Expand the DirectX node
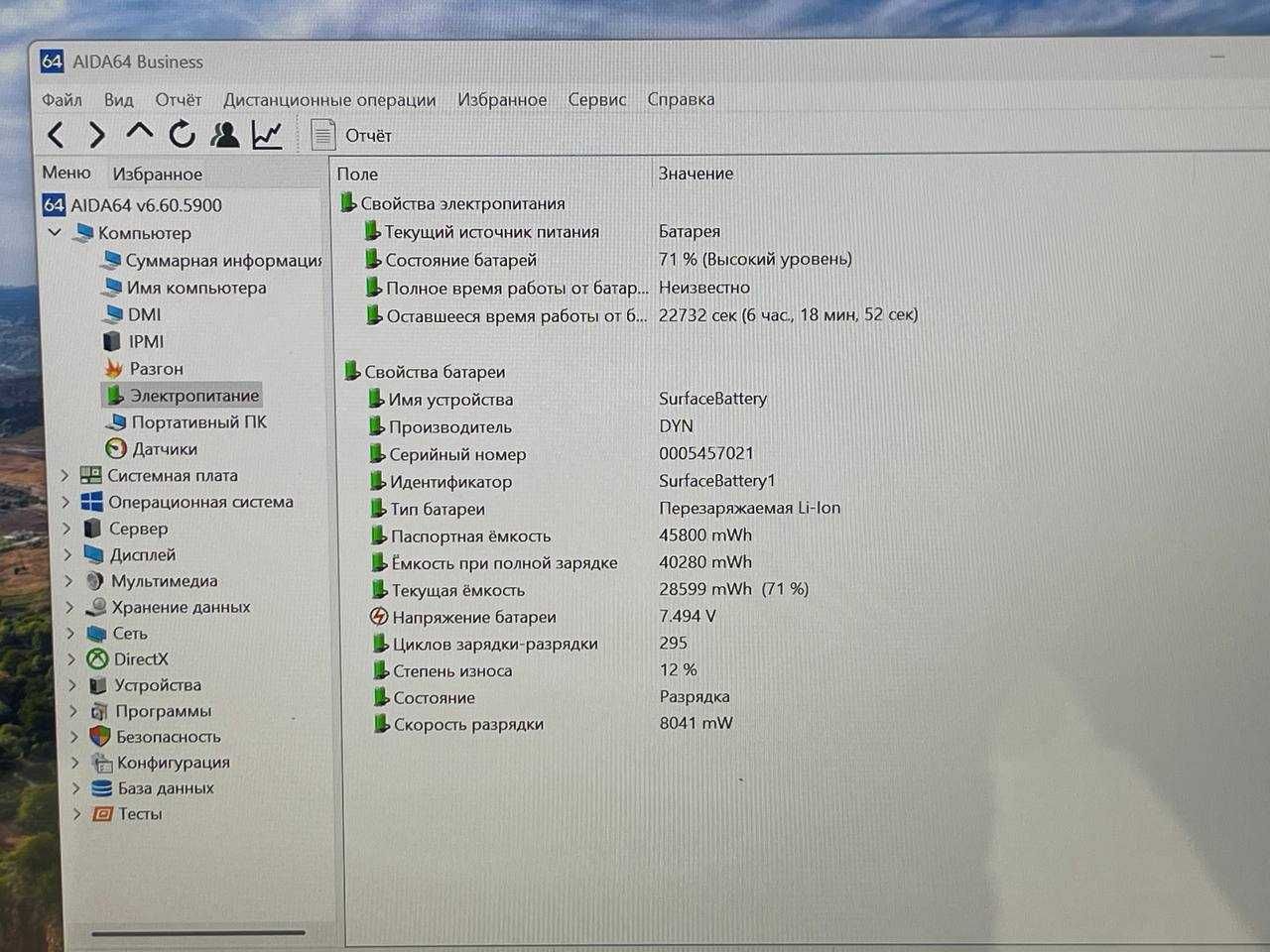Screen dimensions: 1270x952 click(x=71, y=658)
